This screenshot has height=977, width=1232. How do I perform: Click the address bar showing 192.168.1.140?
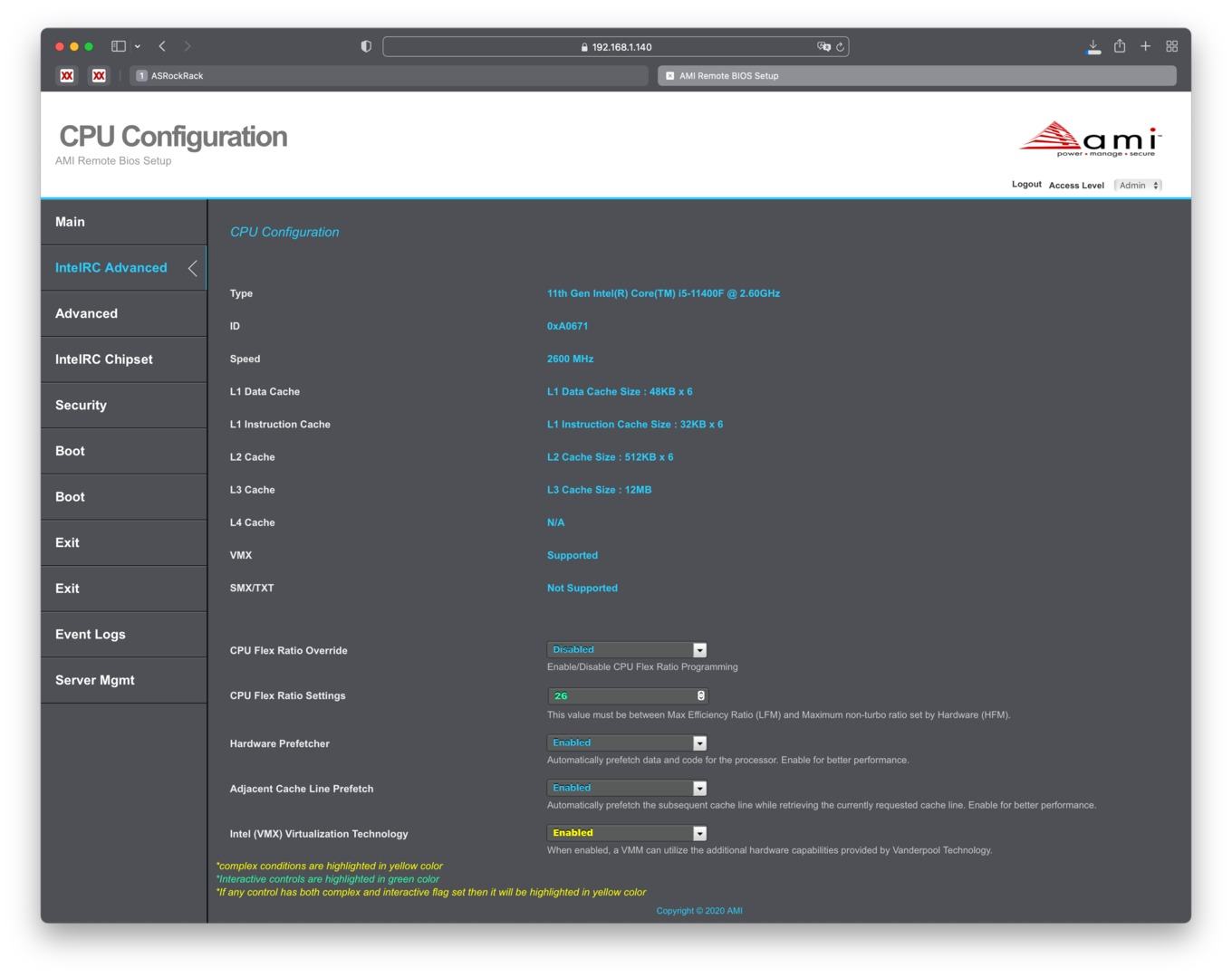[x=616, y=46]
